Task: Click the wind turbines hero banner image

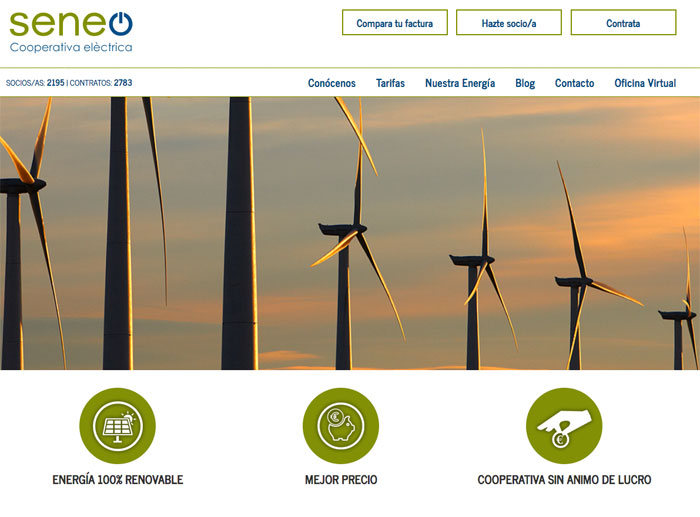Action: click(350, 233)
